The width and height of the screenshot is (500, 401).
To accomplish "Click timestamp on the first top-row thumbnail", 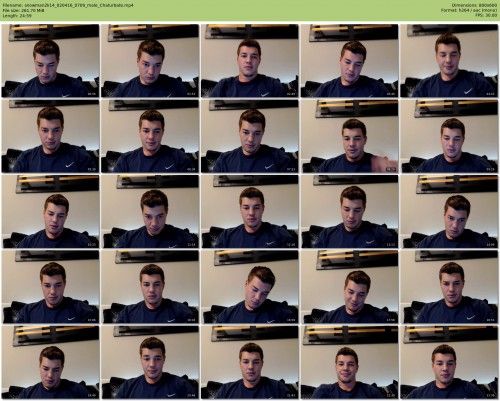I will point(91,94).
